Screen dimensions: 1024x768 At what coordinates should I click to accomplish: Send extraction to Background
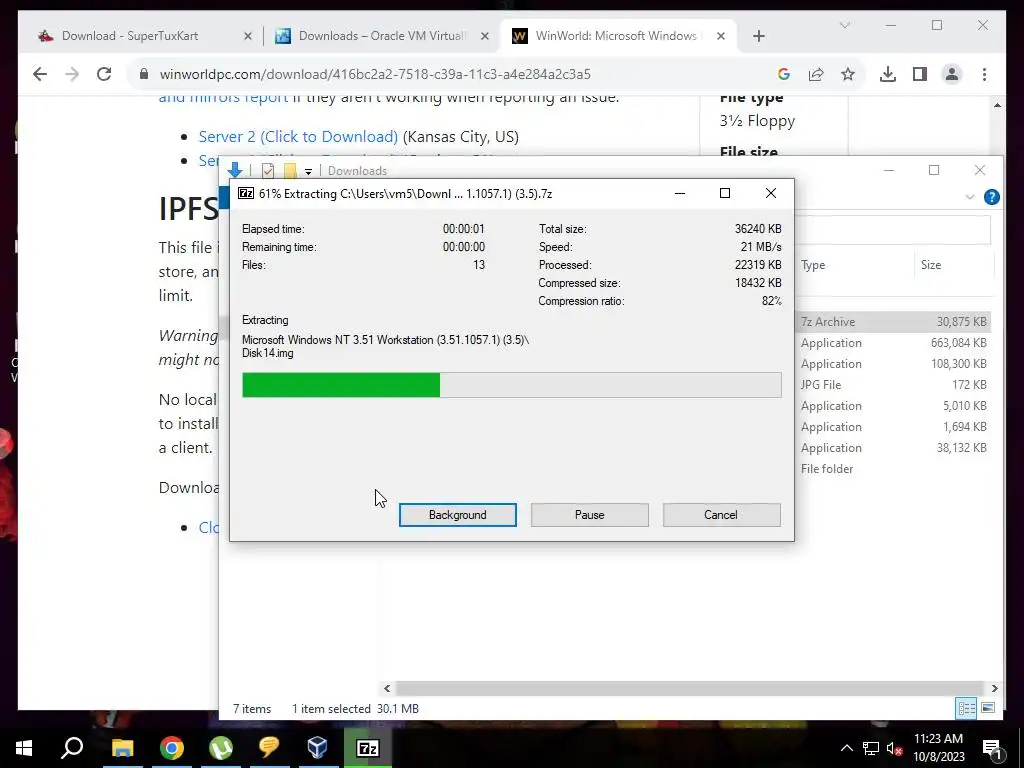coord(457,515)
